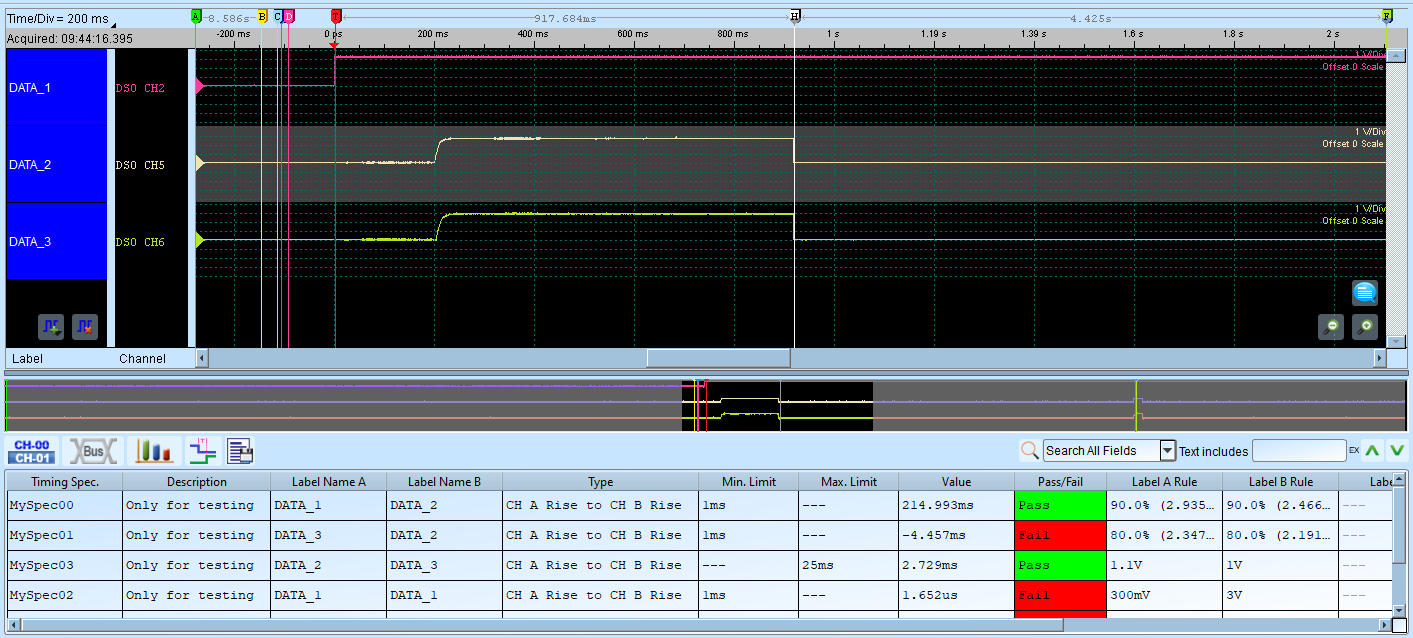Select the white H cursor marker

click(795, 16)
